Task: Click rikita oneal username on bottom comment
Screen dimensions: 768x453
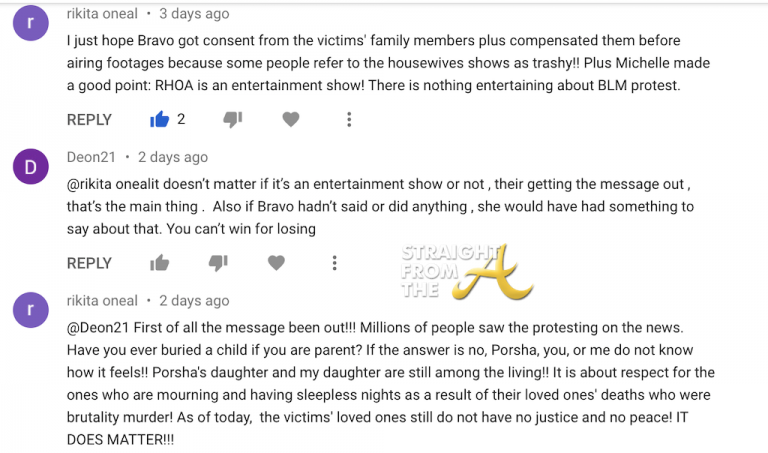Action: 102,300
